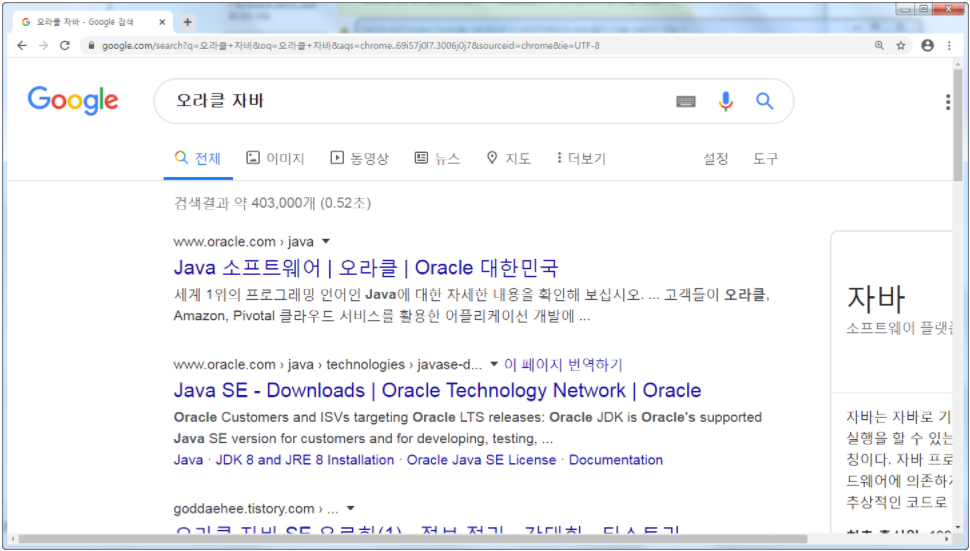This screenshot has width=970, height=551.
Task: Open the Google apps menu dots
Action: pyautogui.click(x=948, y=102)
